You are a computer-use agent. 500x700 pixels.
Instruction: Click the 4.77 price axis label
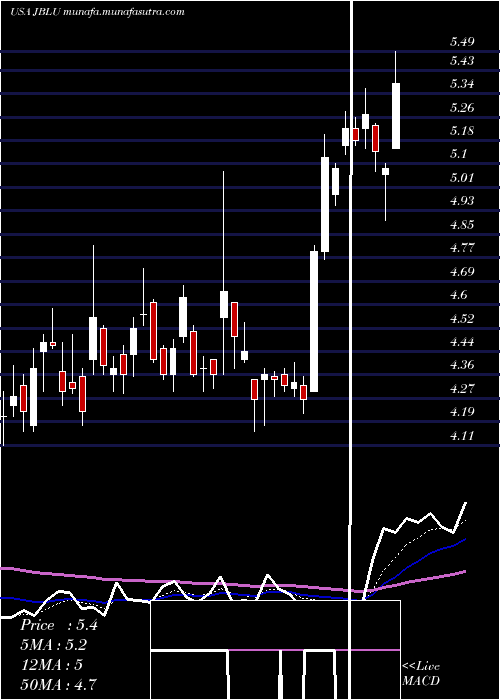click(x=462, y=247)
